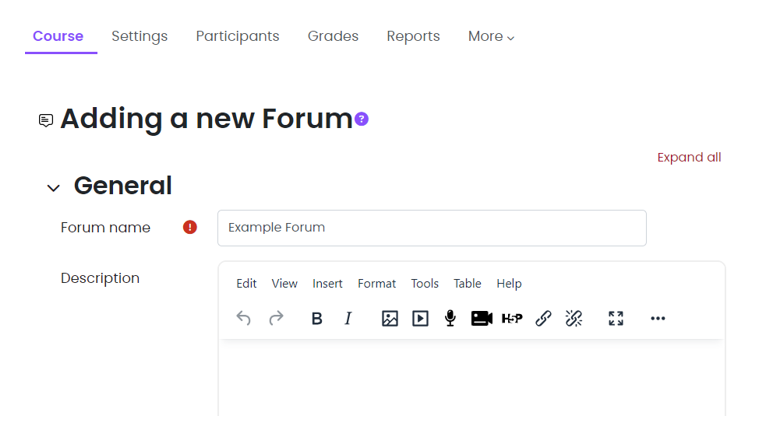Record video using the camera icon

481,318
